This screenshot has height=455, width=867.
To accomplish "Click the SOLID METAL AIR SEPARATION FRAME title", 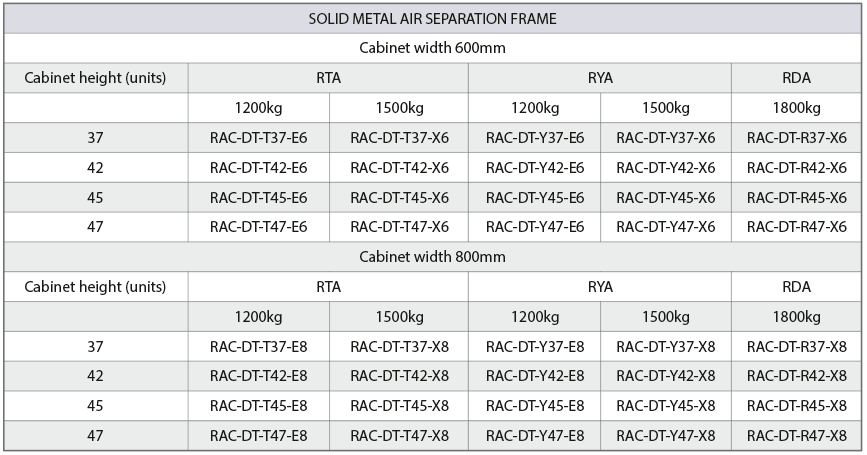I will (432, 19).
